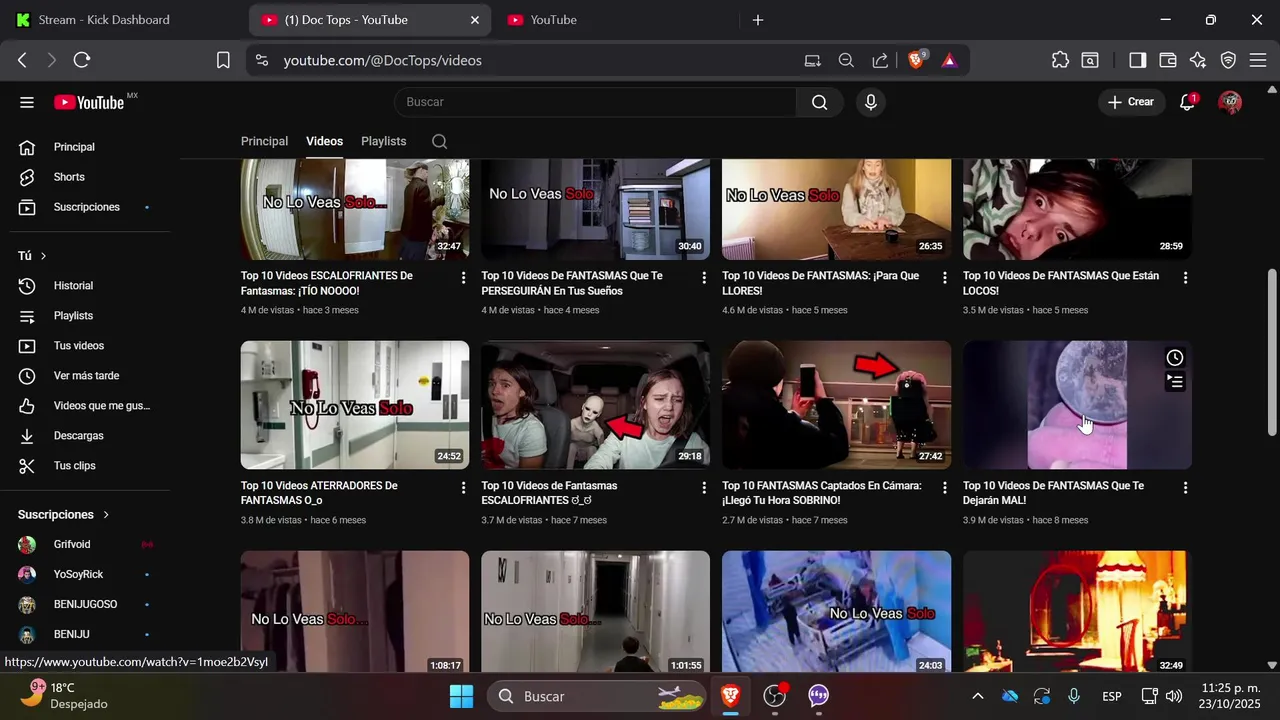
Task: Search within channel using magnifier icon
Action: click(439, 141)
